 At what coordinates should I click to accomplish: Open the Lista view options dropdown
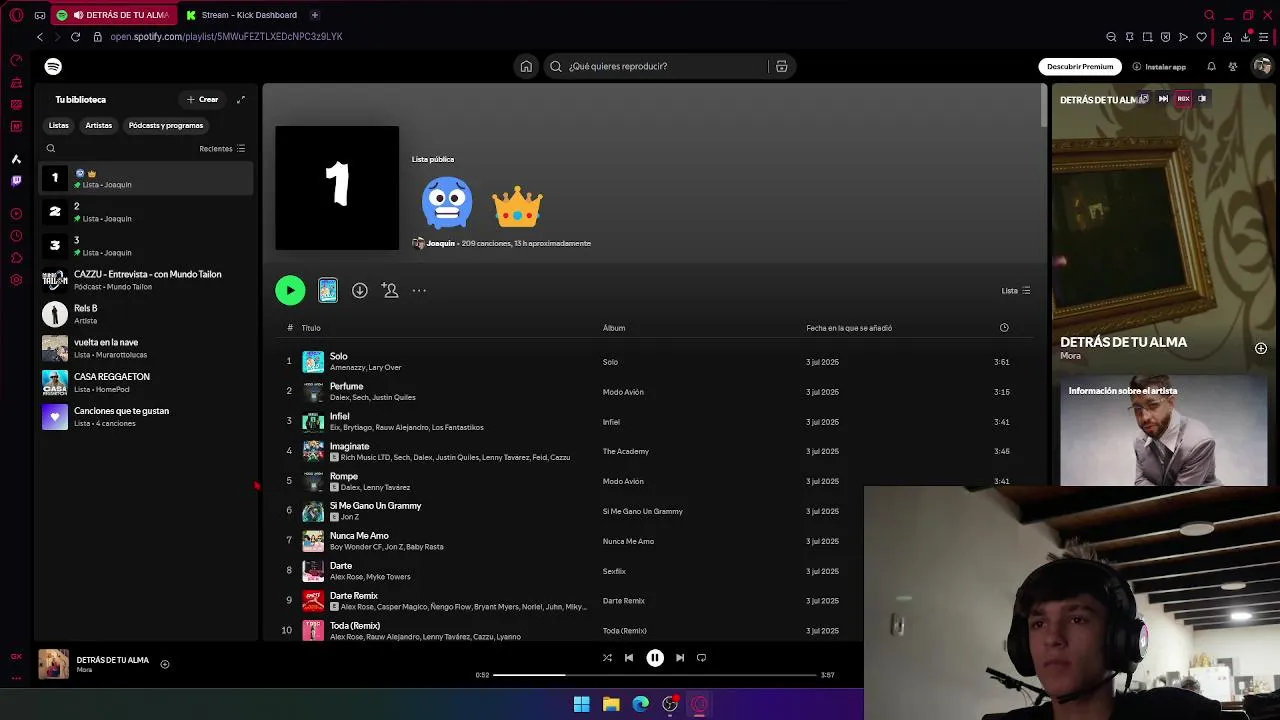1016,291
